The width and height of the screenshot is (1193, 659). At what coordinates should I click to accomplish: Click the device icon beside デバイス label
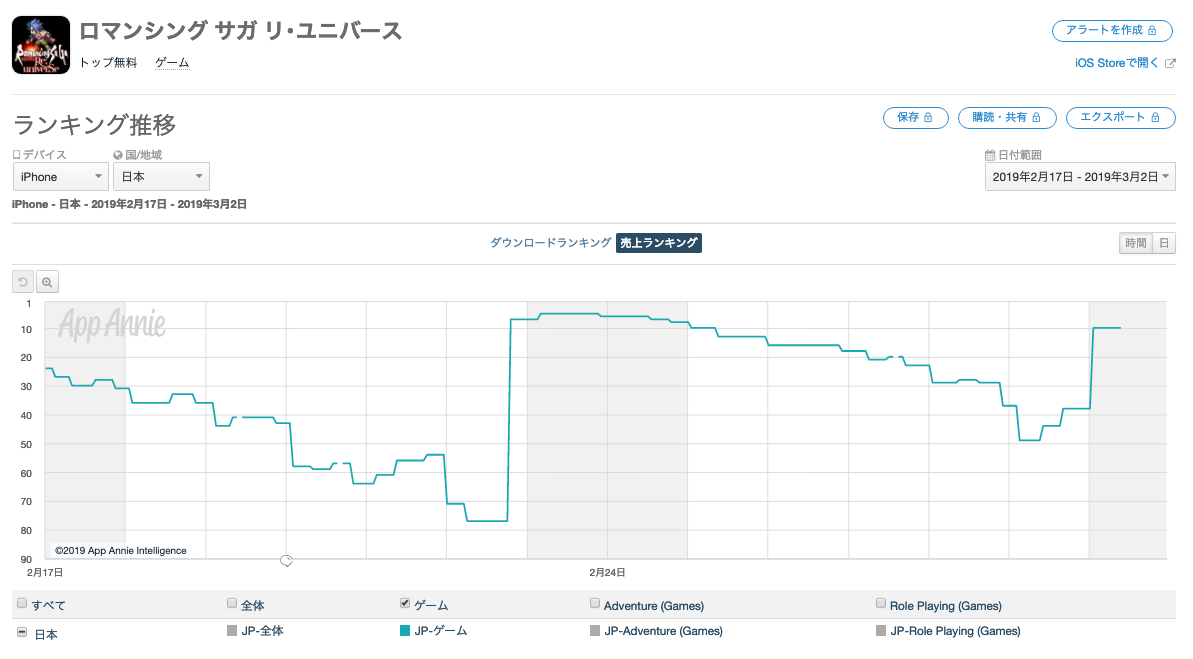pos(16,155)
